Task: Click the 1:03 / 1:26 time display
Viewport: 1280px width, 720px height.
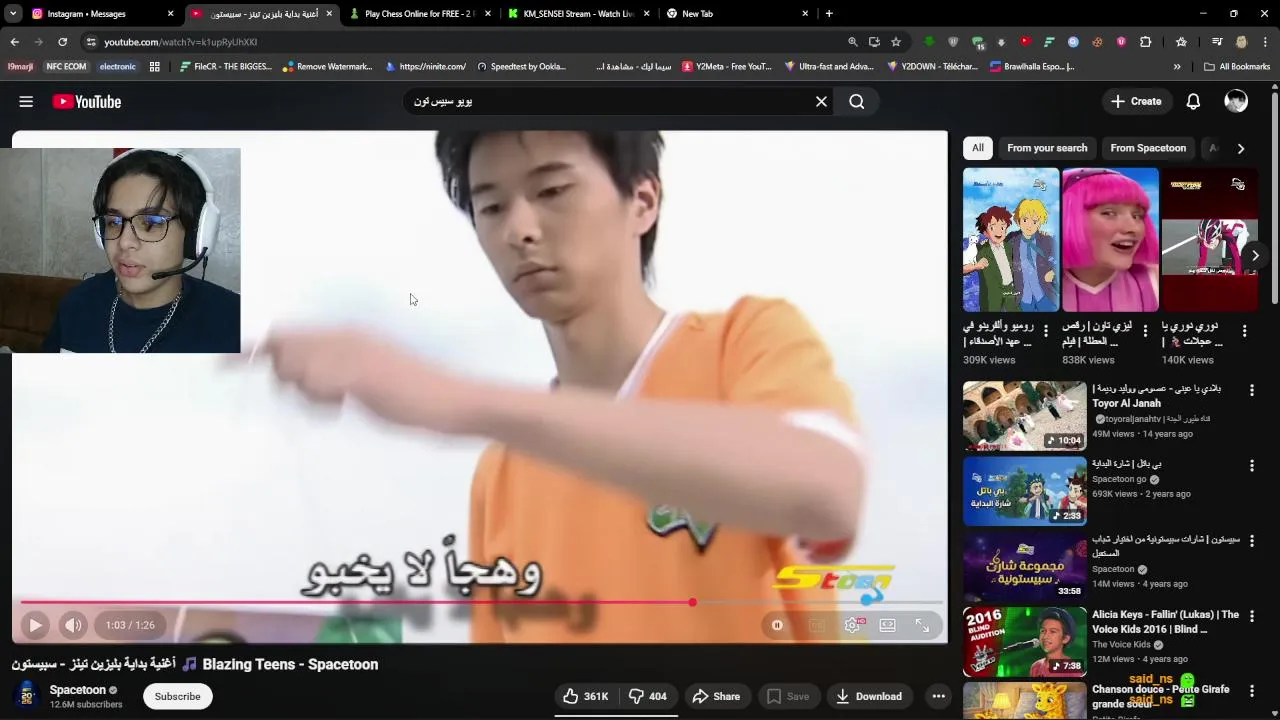Action: [130, 625]
